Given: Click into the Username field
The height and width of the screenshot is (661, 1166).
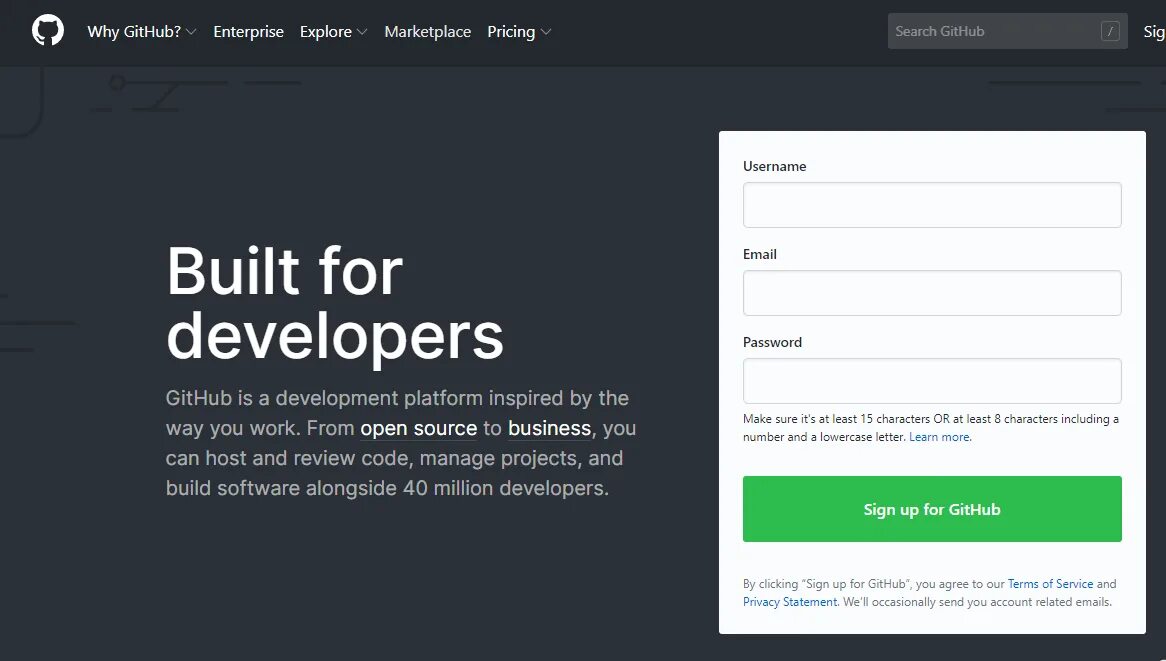Looking at the screenshot, I should coord(932,204).
